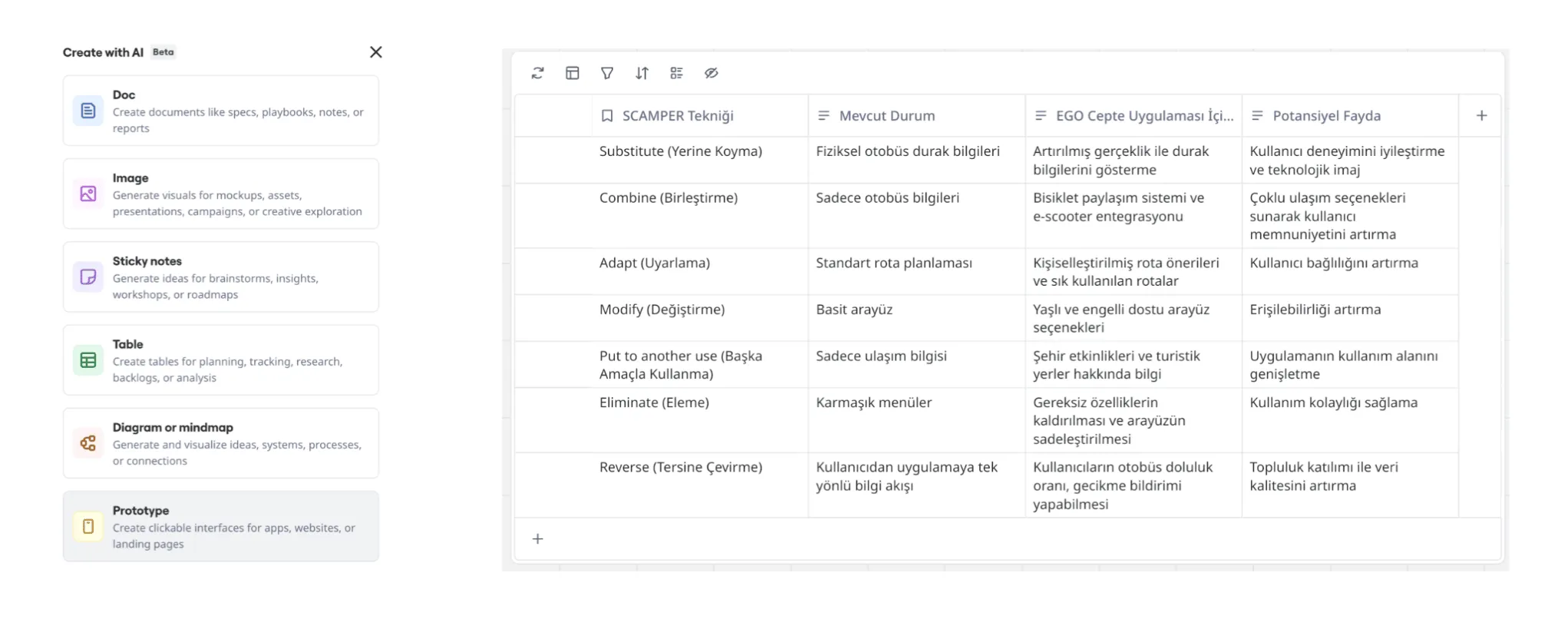Click the Sticky notes card icon

pyautogui.click(x=88, y=276)
